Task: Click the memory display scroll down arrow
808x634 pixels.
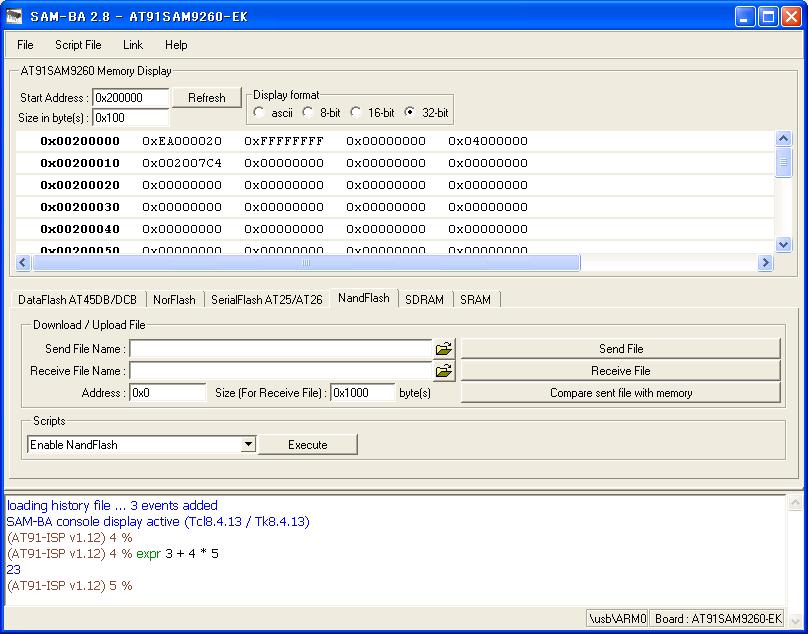Action: coord(783,244)
